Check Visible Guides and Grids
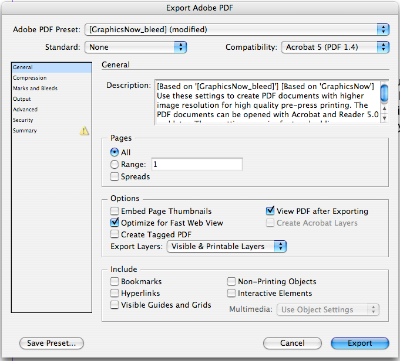The image size is (400, 361). coord(114,305)
